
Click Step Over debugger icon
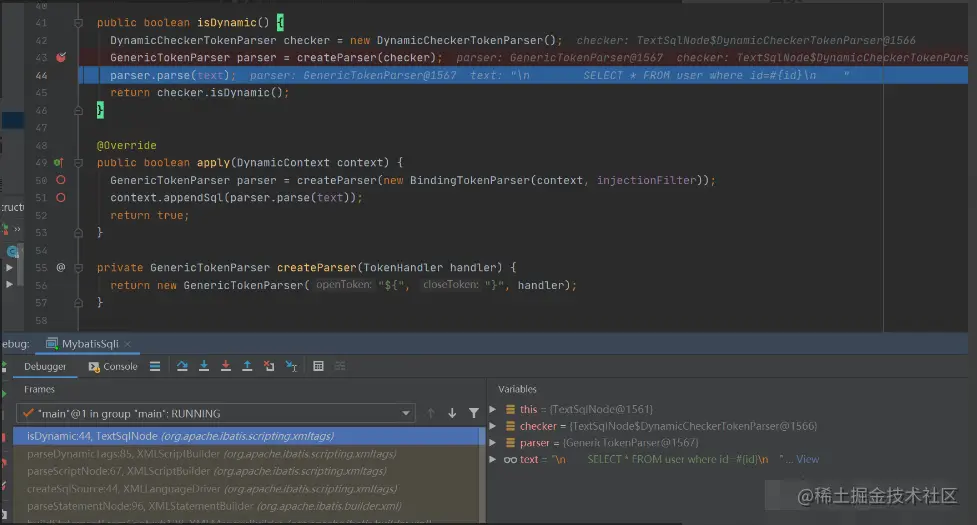[x=182, y=366]
